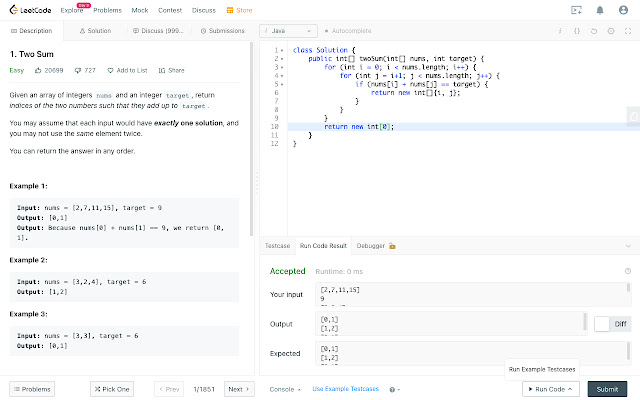Image resolution: width=640 pixels, height=400 pixels.
Task: Switch to the Run Code Result tab
Action: pos(323,246)
